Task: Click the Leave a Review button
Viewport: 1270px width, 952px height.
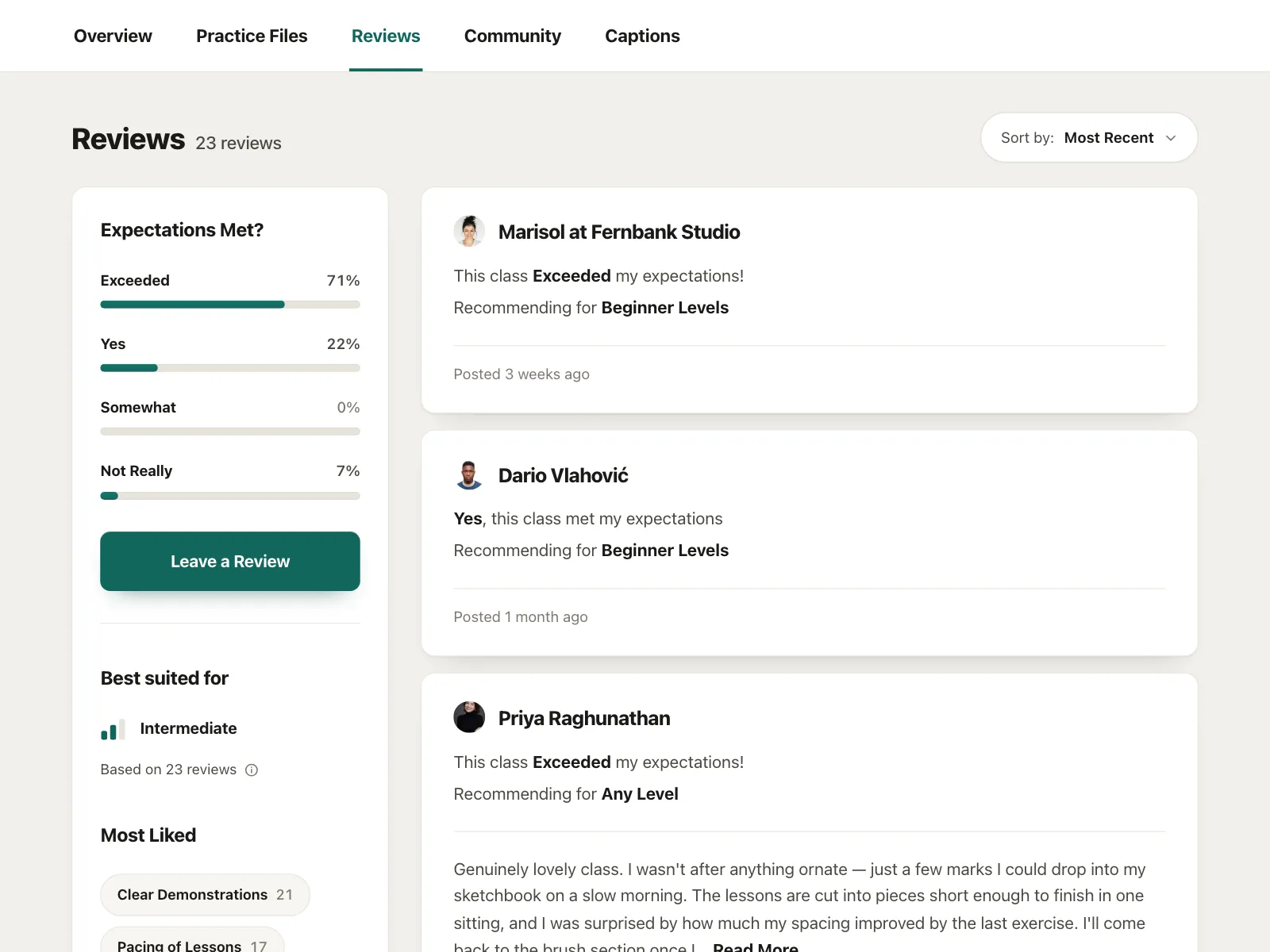Action: point(230,561)
